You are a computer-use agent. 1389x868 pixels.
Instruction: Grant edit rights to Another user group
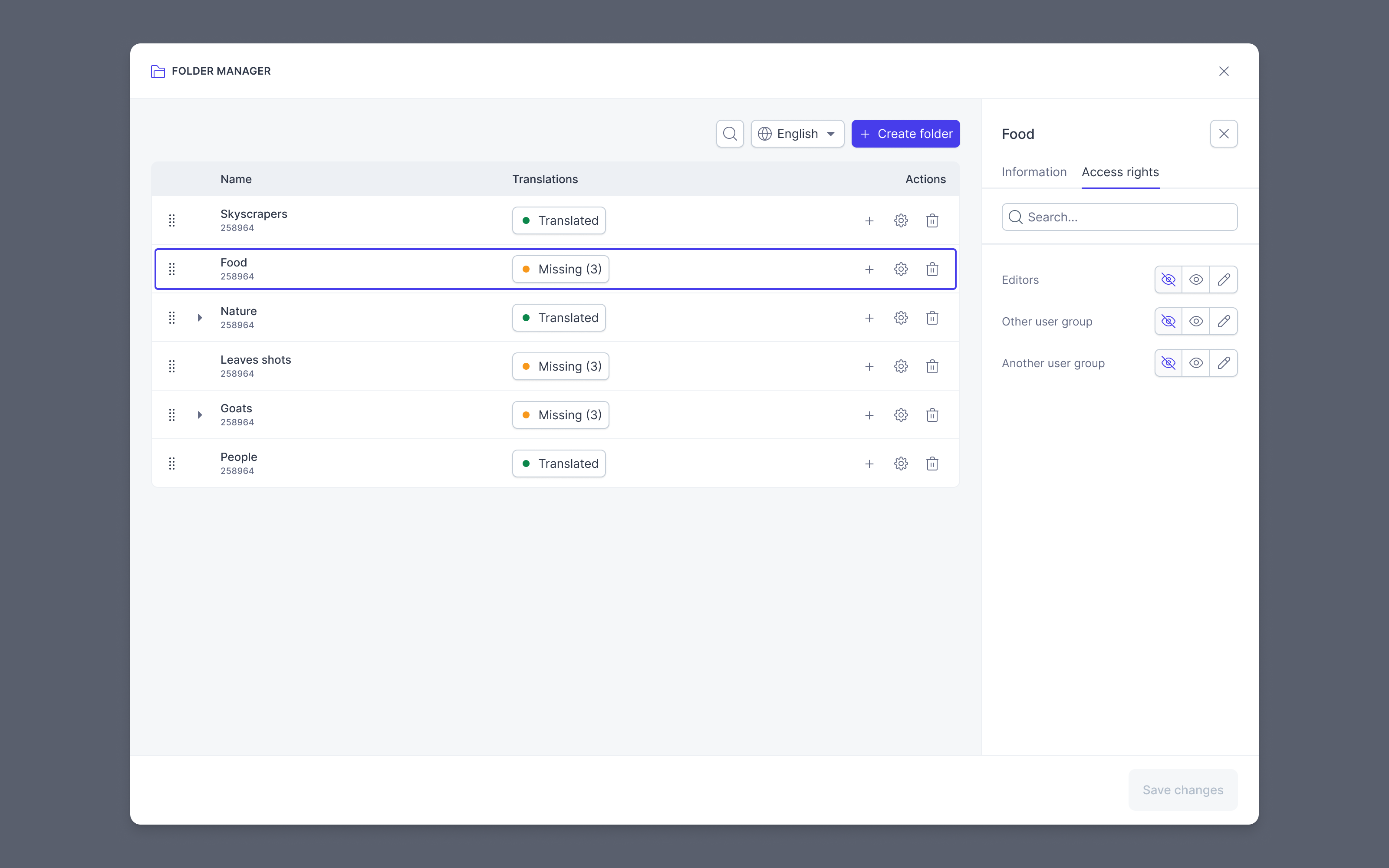pyautogui.click(x=1224, y=363)
